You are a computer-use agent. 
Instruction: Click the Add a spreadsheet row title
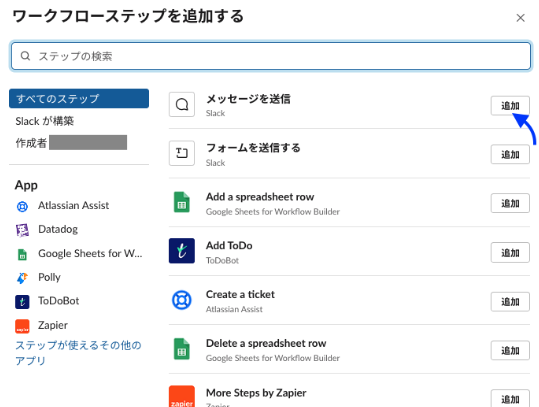click(x=260, y=197)
